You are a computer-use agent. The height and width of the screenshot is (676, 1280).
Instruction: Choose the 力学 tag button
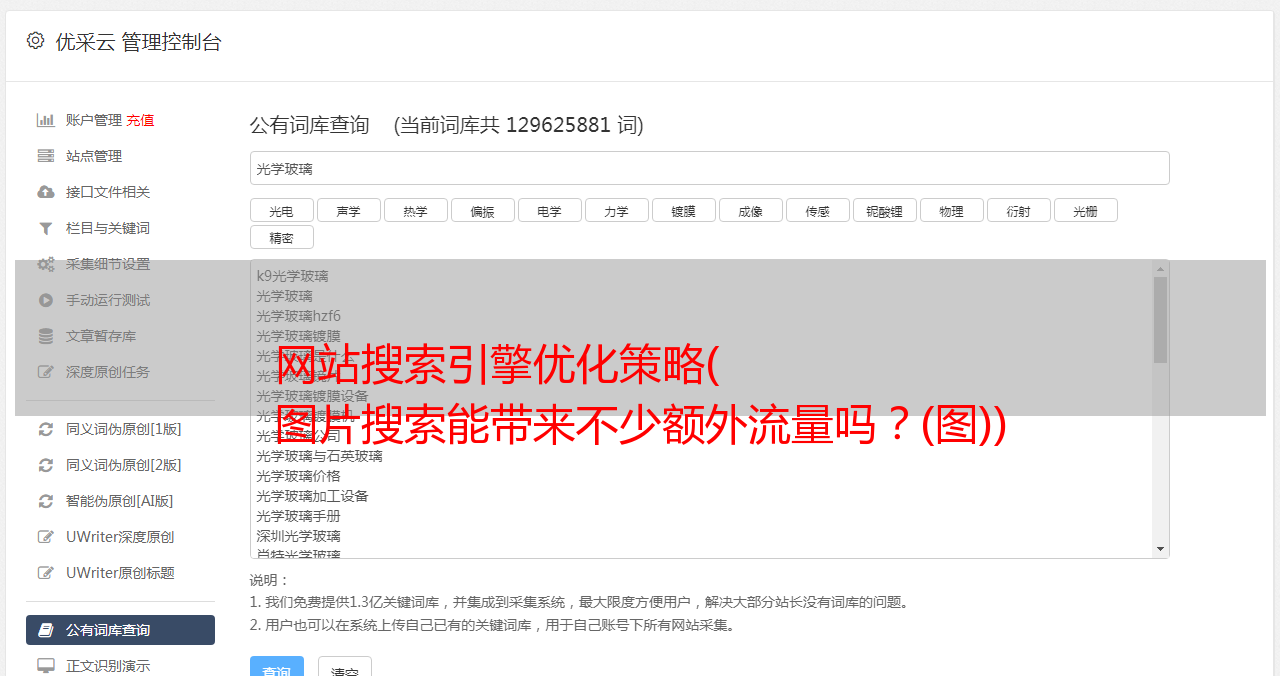(x=616, y=210)
